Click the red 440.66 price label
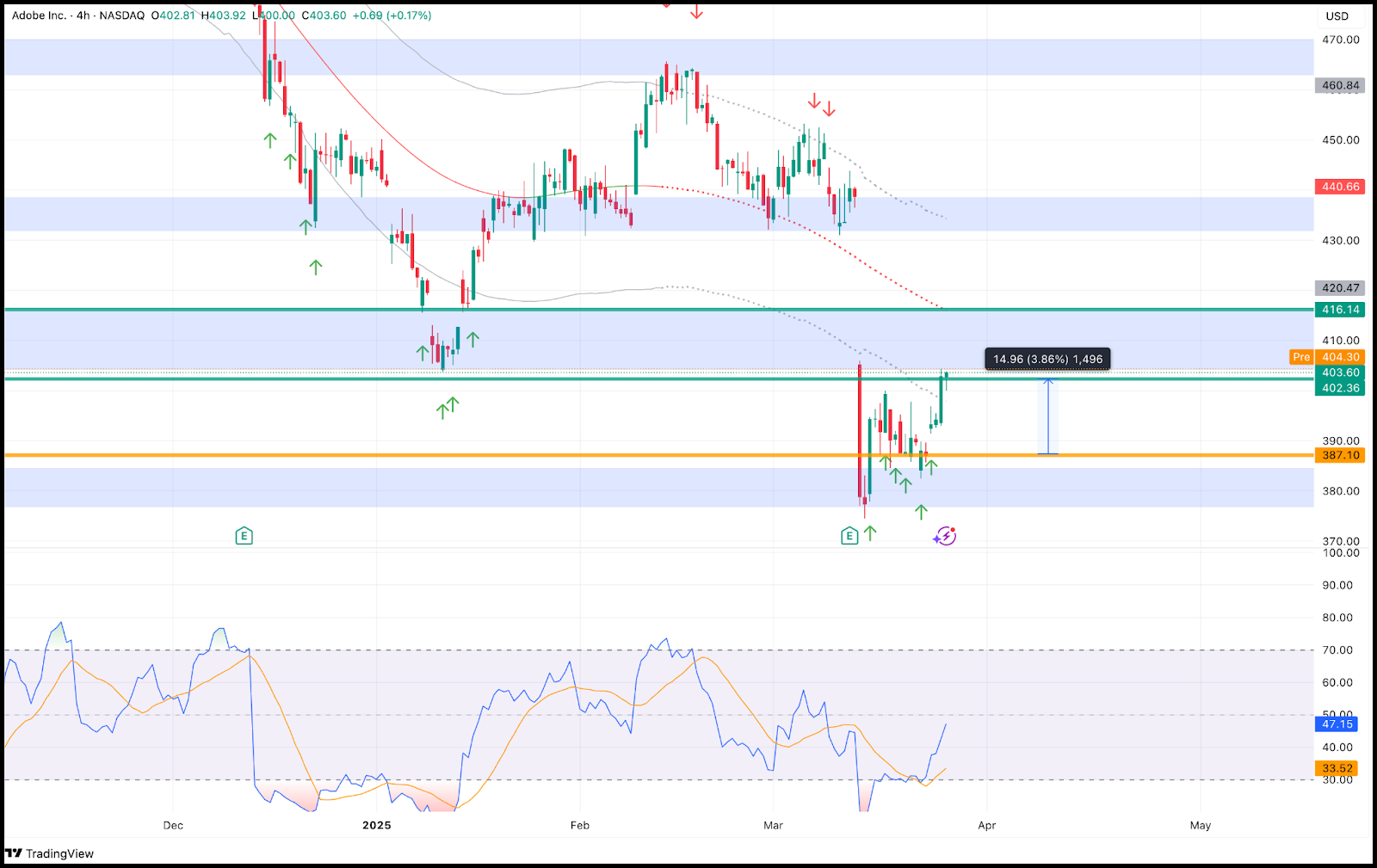Viewport: 1377px width, 868px height. pos(1340,187)
